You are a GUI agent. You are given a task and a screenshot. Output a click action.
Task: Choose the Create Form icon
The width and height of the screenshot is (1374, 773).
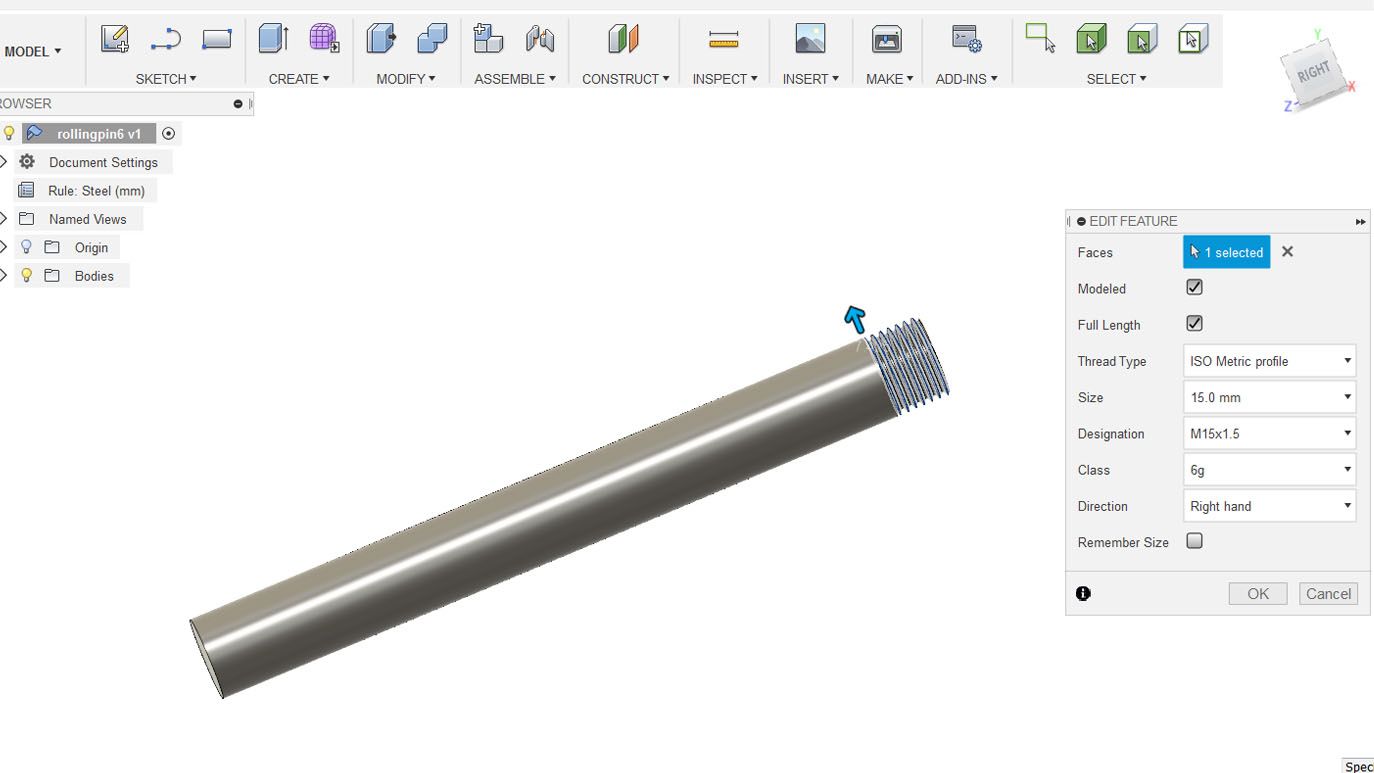coord(324,39)
